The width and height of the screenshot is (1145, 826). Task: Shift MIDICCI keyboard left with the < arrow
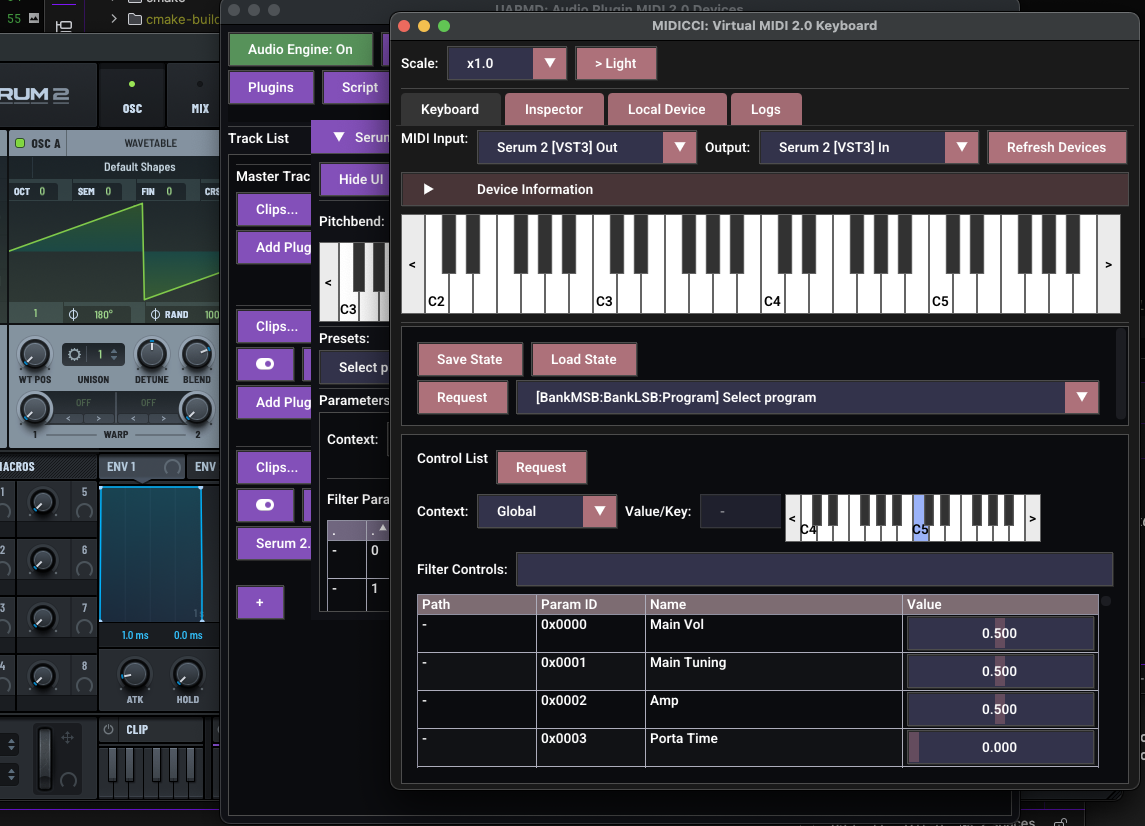point(413,264)
